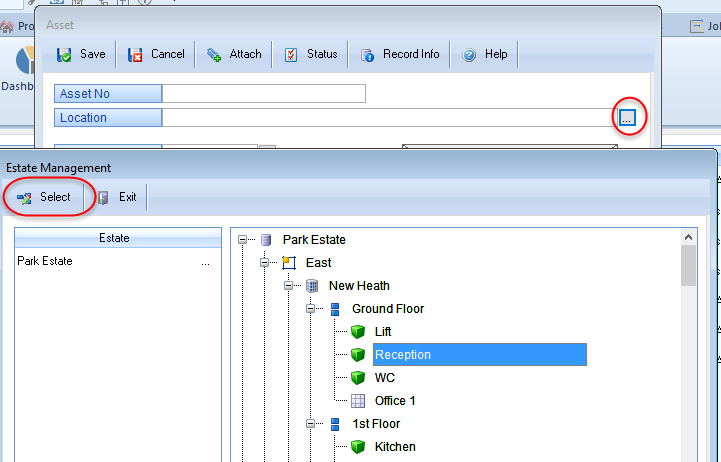Select Park Estate in the Estate list

[45, 261]
